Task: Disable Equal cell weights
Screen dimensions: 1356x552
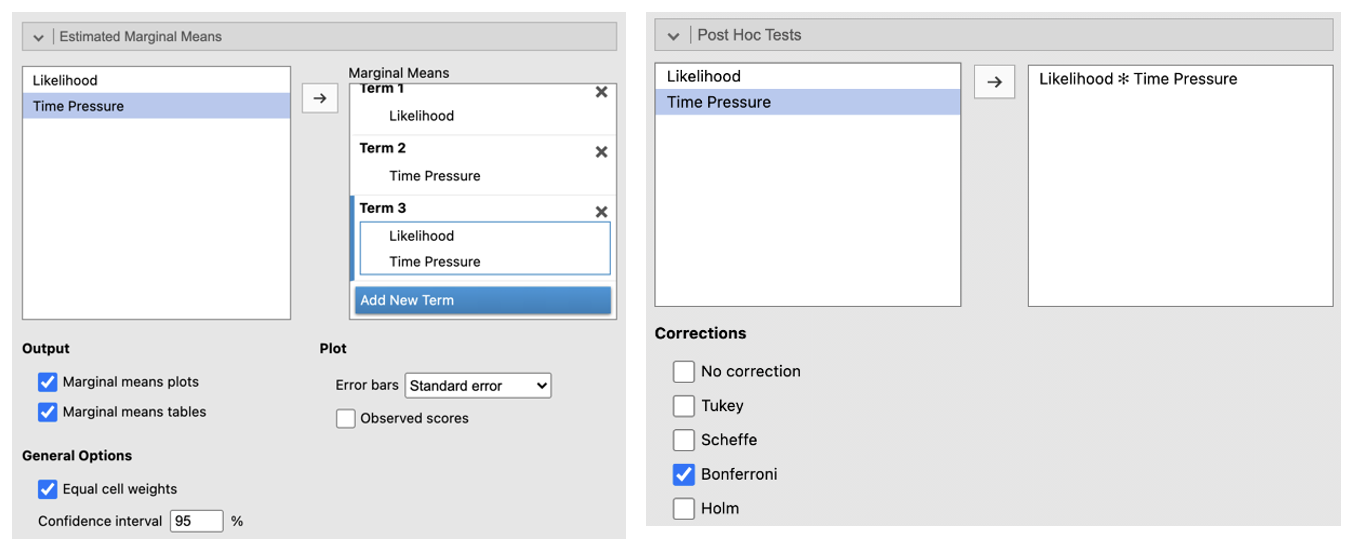Action: pyautogui.click(x=47, y=489)
